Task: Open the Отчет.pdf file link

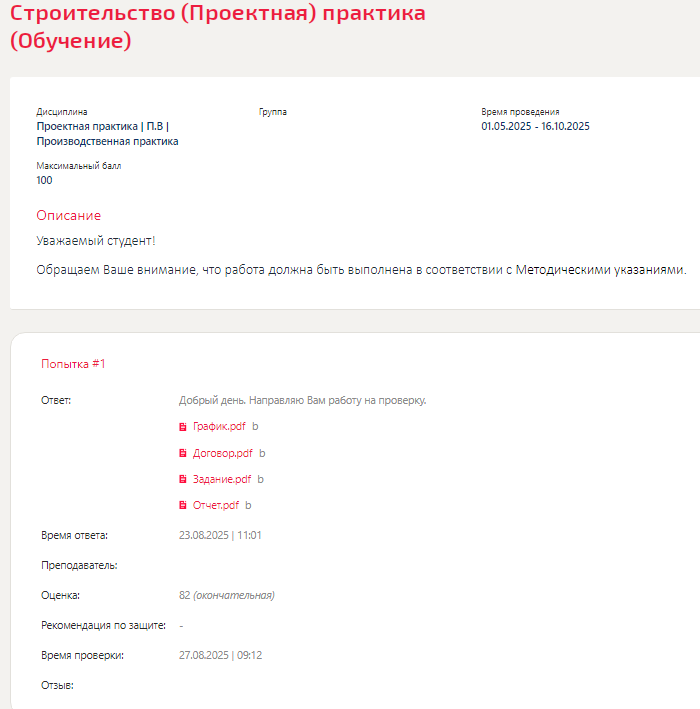Action: pyautogui.click(x=216, y=506)
